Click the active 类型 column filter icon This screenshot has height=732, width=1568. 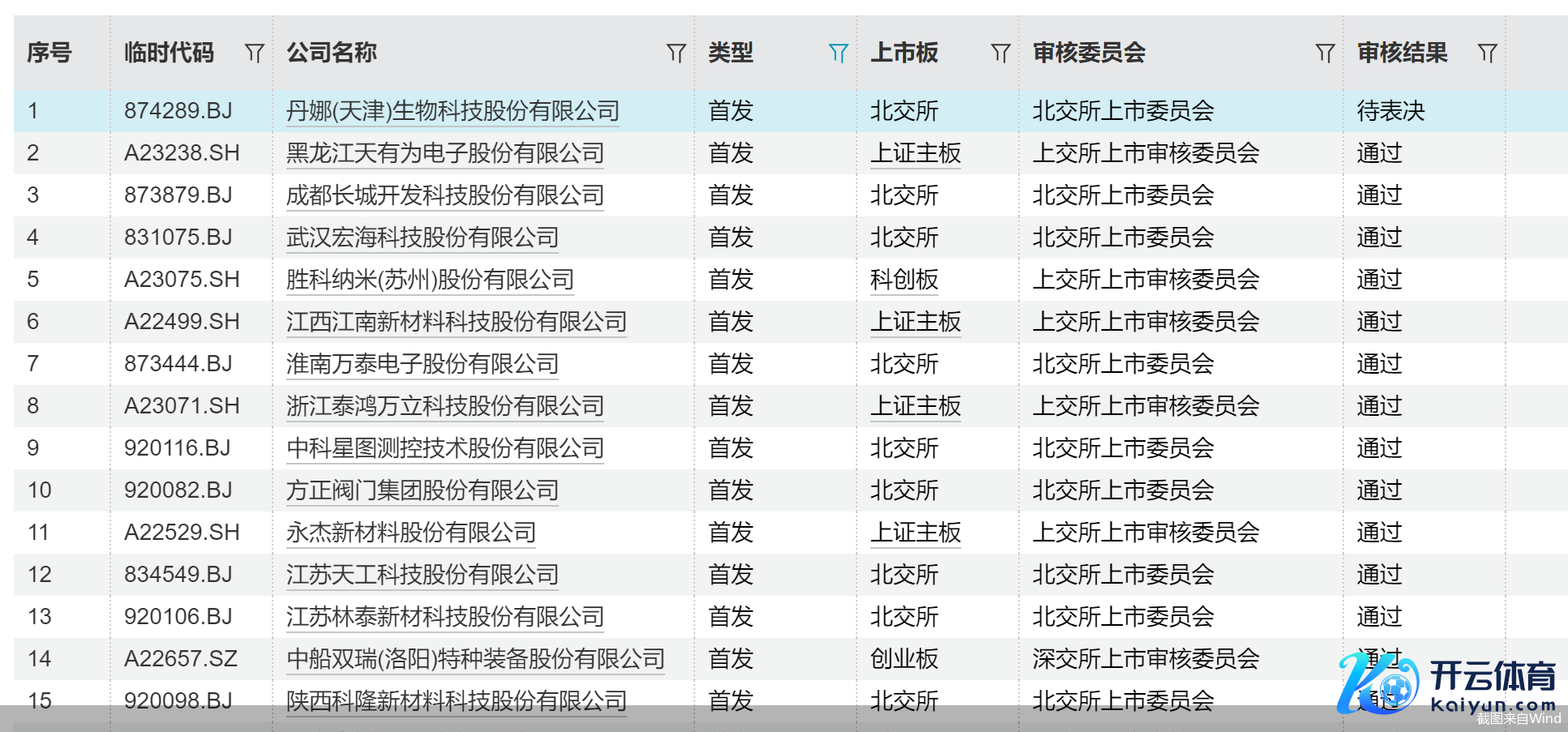pyautogui.click(x=838, y=54)
